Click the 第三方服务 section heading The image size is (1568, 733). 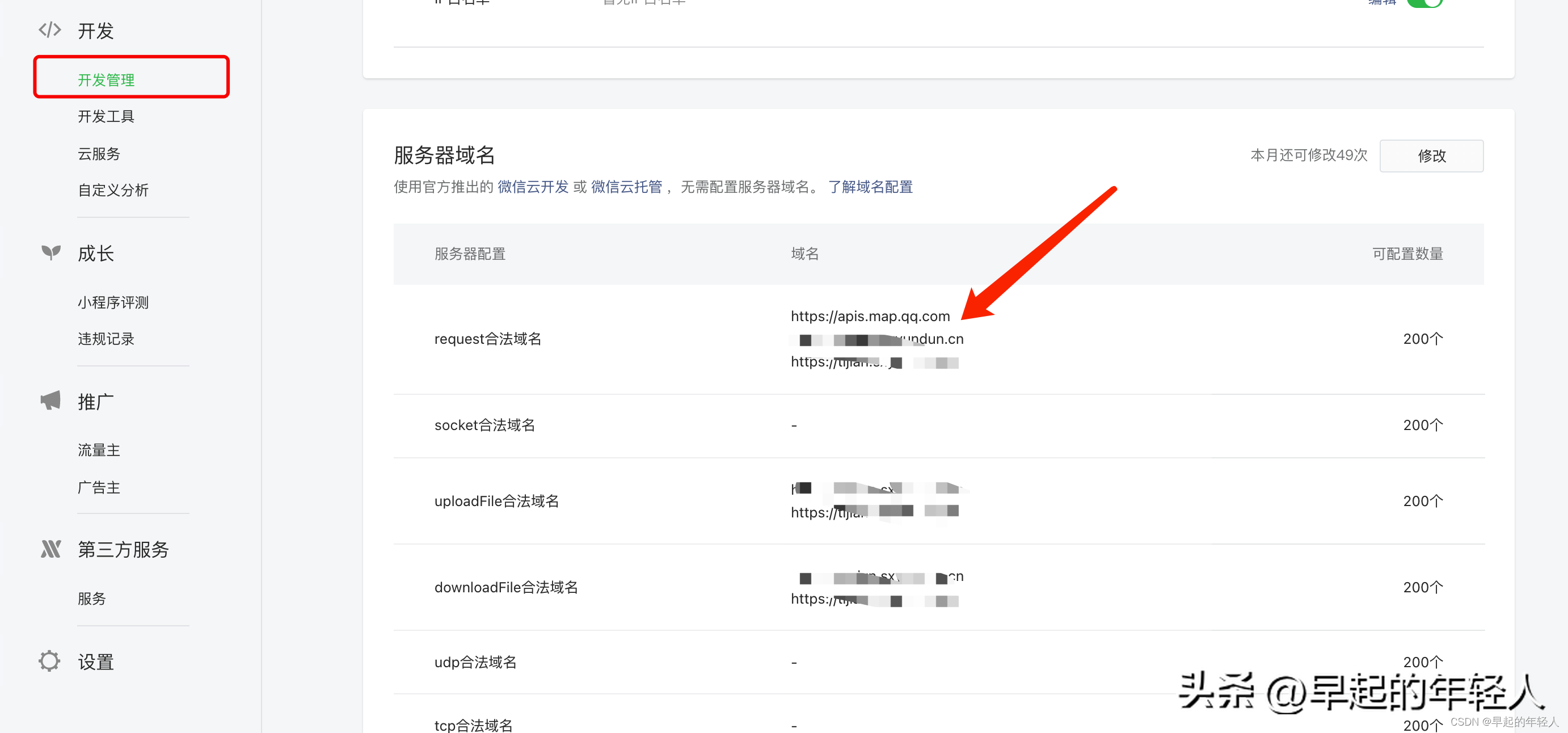point(123,550)
